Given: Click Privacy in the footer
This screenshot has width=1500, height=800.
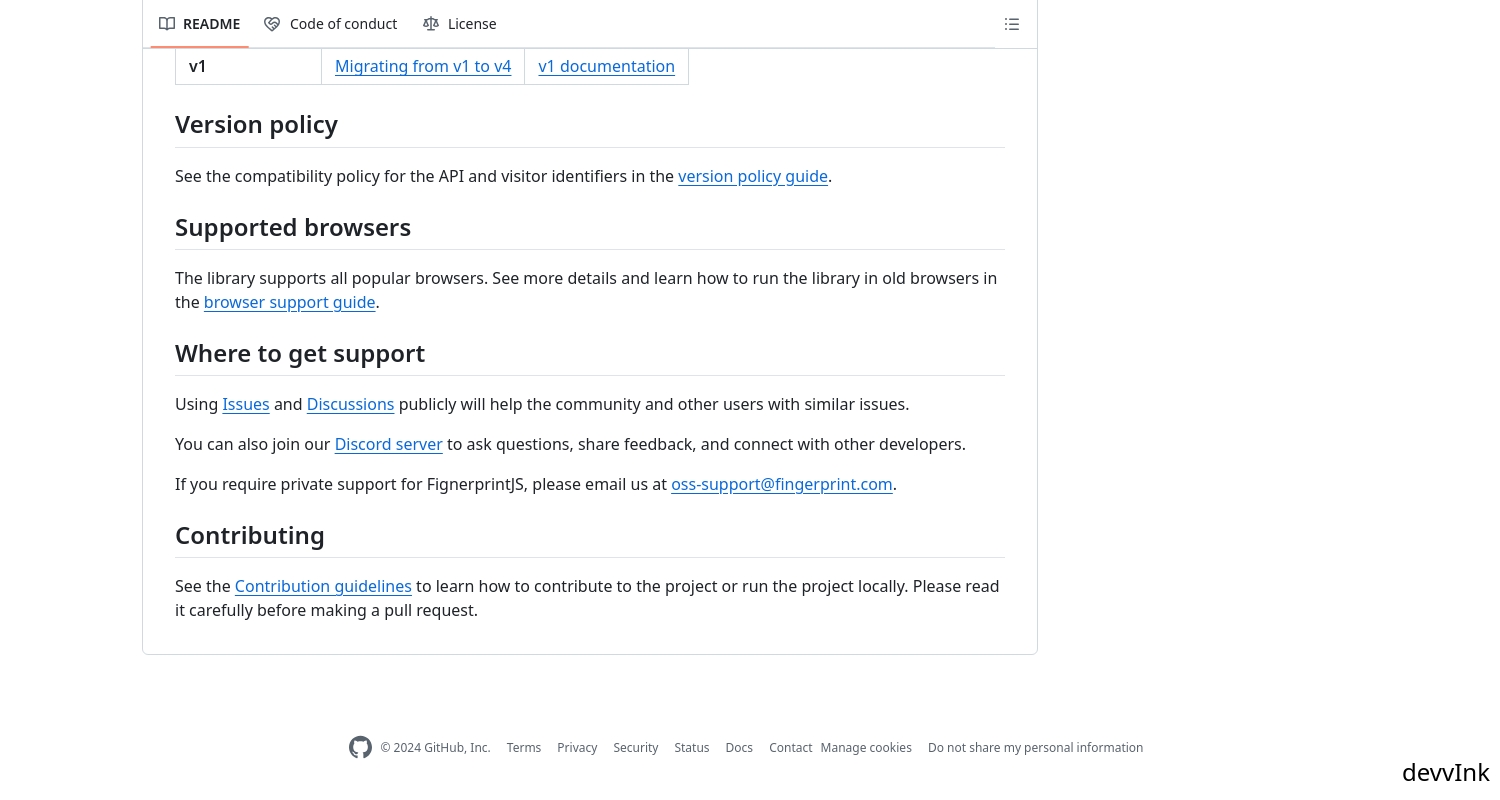Looking at the screenshot, I should tap(577, 747).
